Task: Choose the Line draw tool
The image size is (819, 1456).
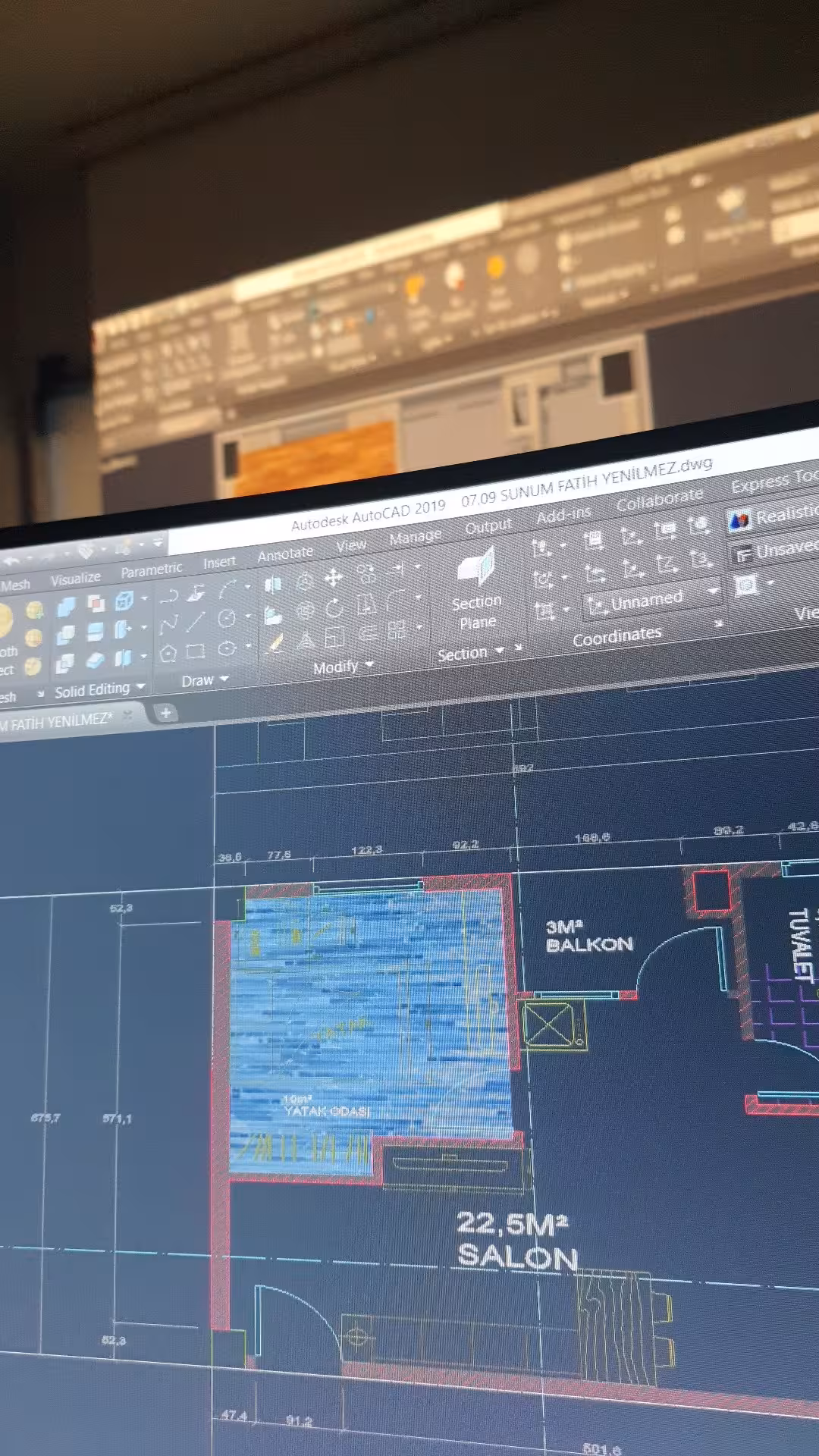Action: click(x=196, y=622)
